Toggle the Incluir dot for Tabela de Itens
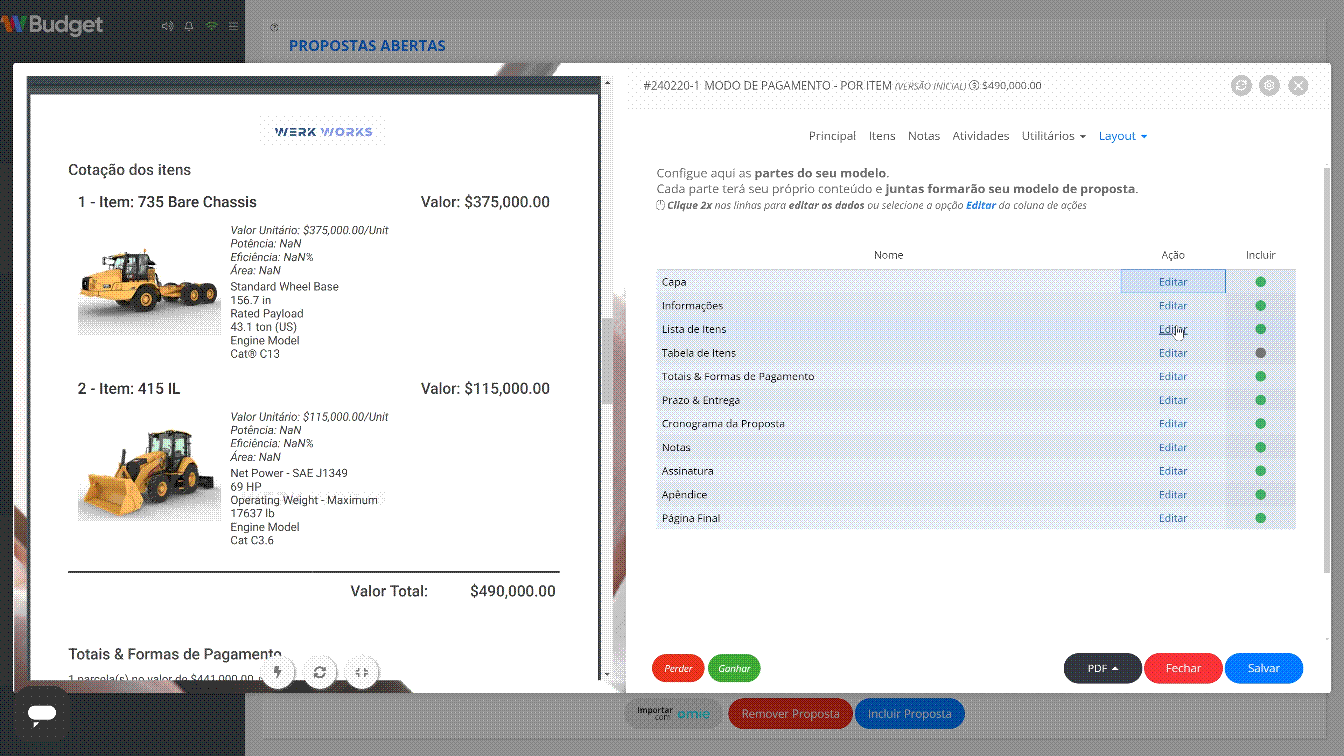Image resolution: width=1344 pixels, height=756 pixels. pyautogui.click(x=1260, y=353)
